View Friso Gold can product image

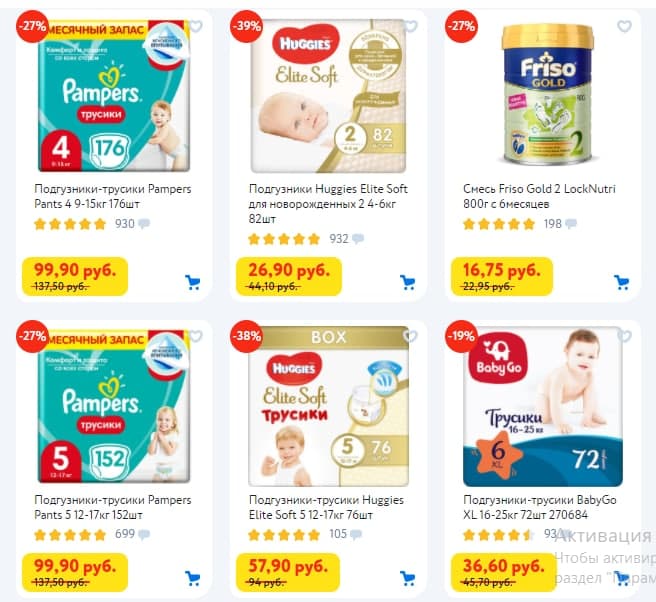coord(548,94)
